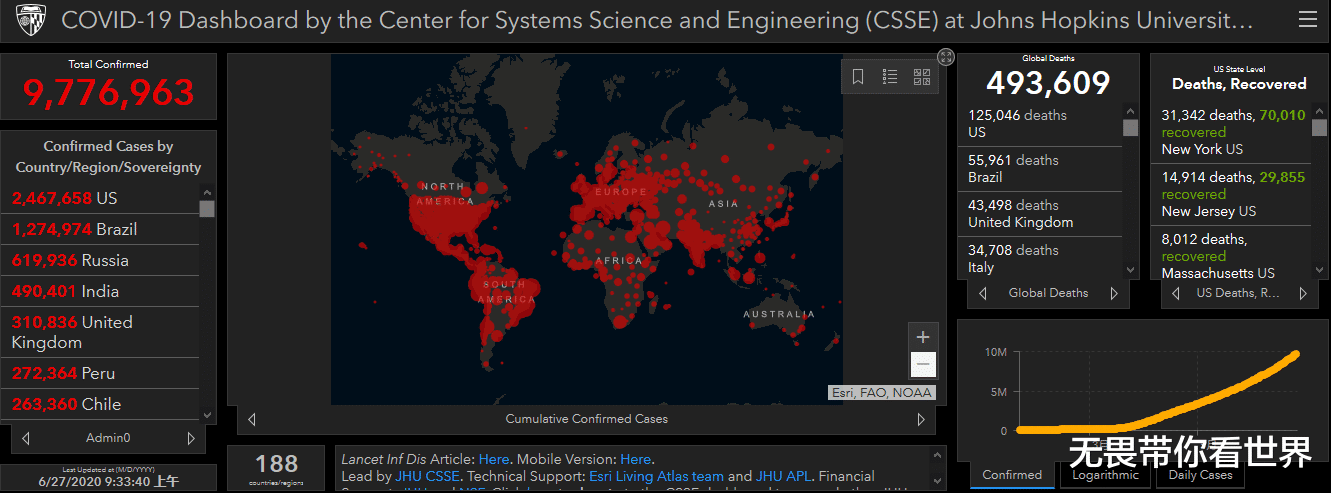1331x493 pixels.
Task: Select the Confirmed chart tab
Action: coord(1012,475)
